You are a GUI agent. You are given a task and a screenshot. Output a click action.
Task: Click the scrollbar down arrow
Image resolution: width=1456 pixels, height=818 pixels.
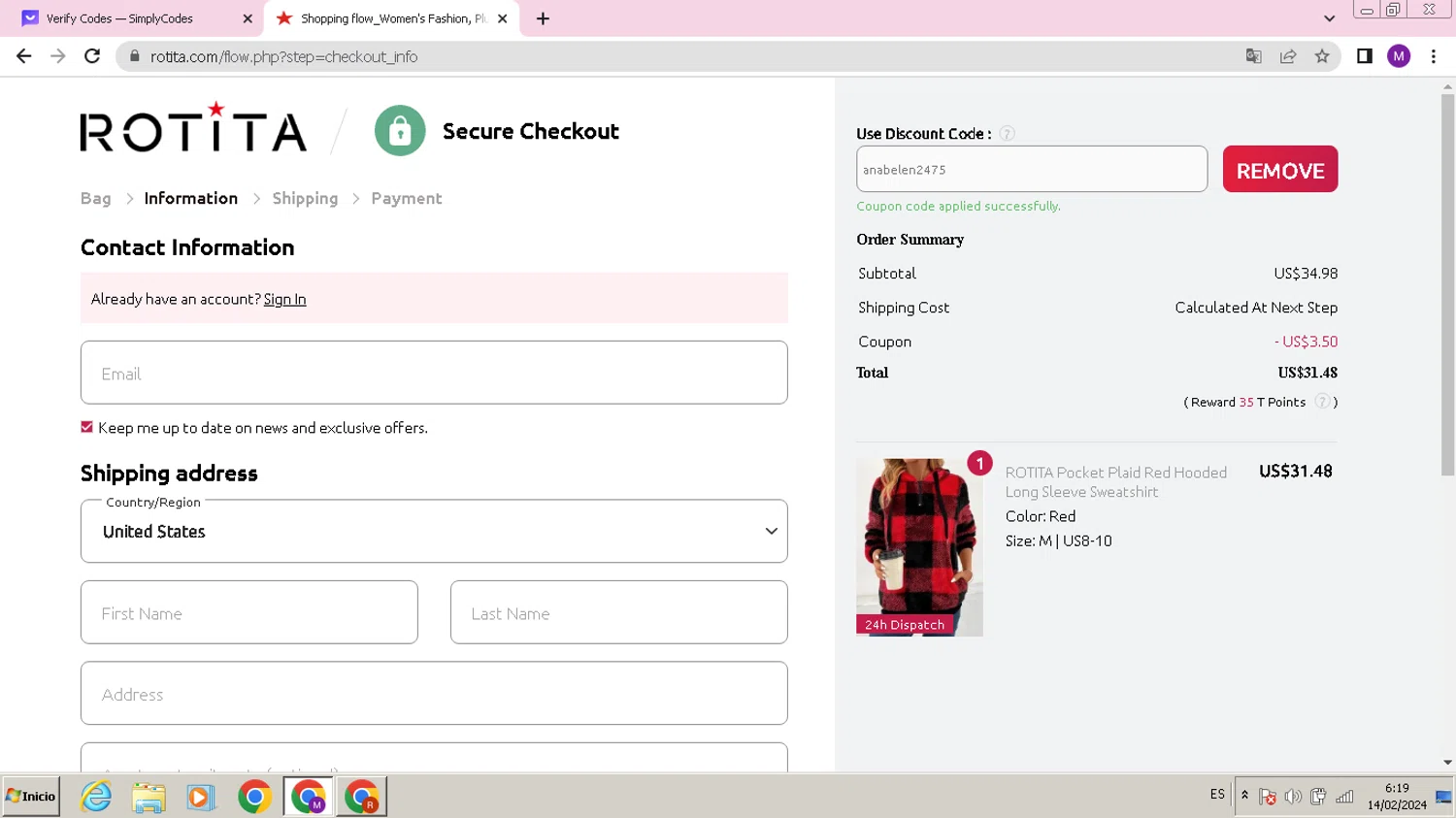coord(1447,763)
